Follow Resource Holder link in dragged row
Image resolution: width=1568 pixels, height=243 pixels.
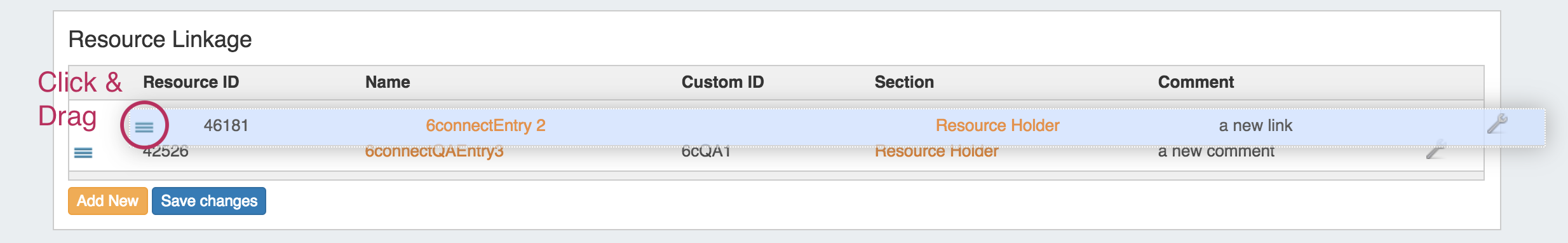point(997,125)
